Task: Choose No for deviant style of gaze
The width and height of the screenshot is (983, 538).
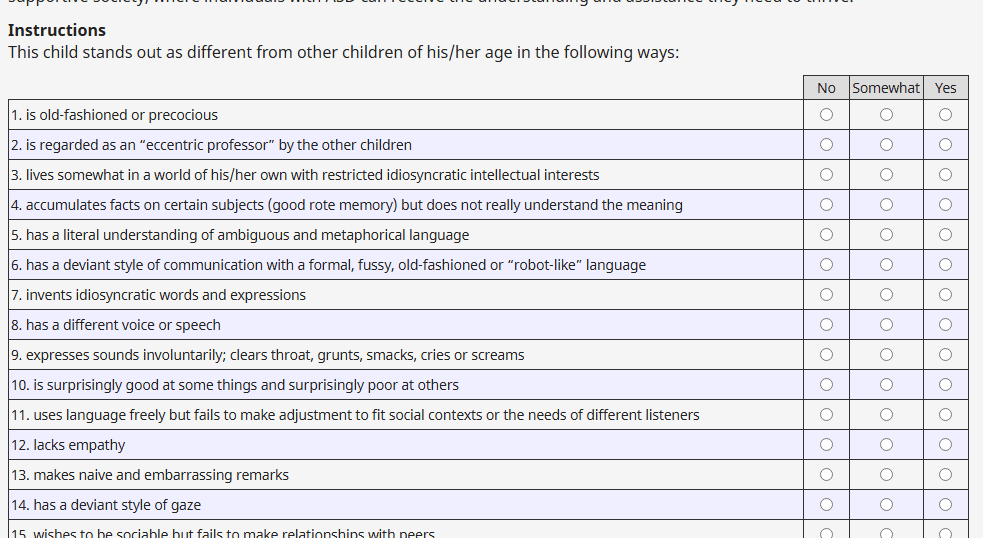Action: pos(826,505)
